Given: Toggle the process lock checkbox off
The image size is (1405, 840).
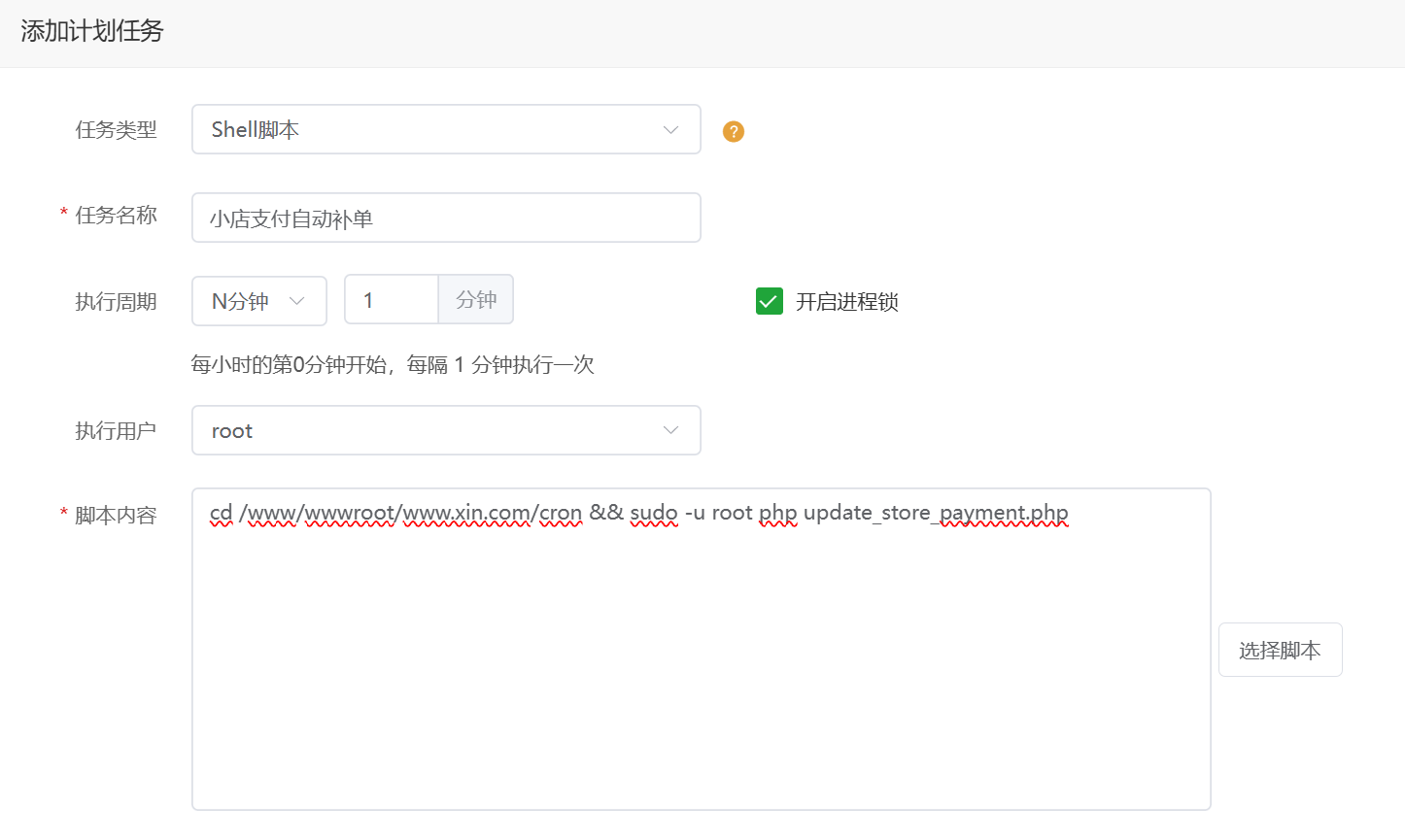Looking at the screenshot, I should click(769, 301).
